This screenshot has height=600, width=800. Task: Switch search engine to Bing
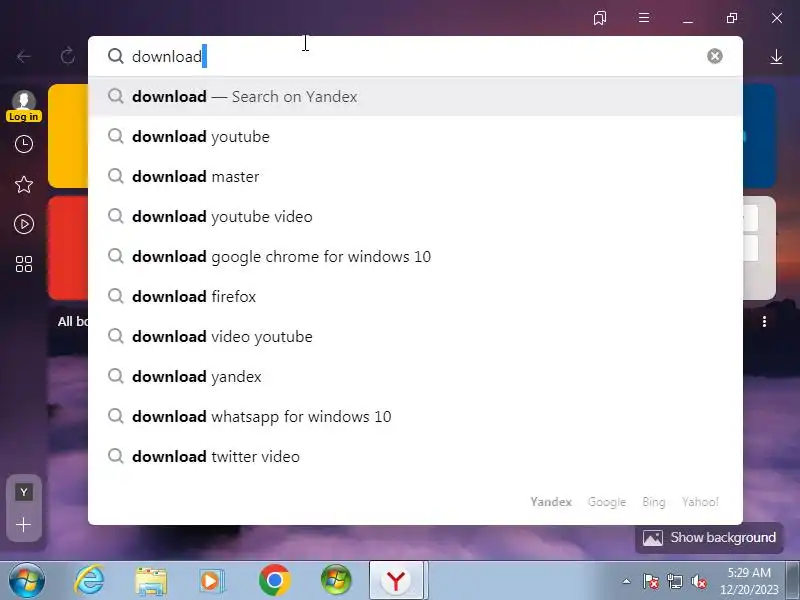click(654, 502)
